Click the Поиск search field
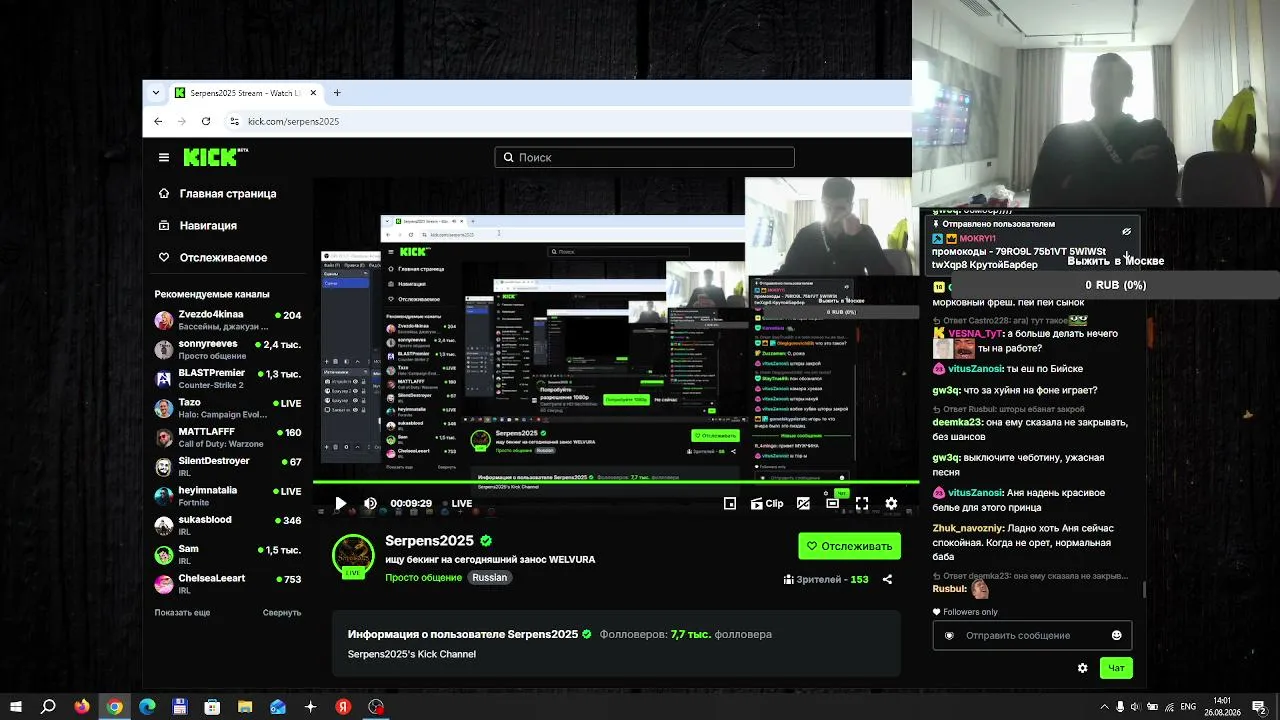This screenshot has height=720, width=1280. [644, 157]
